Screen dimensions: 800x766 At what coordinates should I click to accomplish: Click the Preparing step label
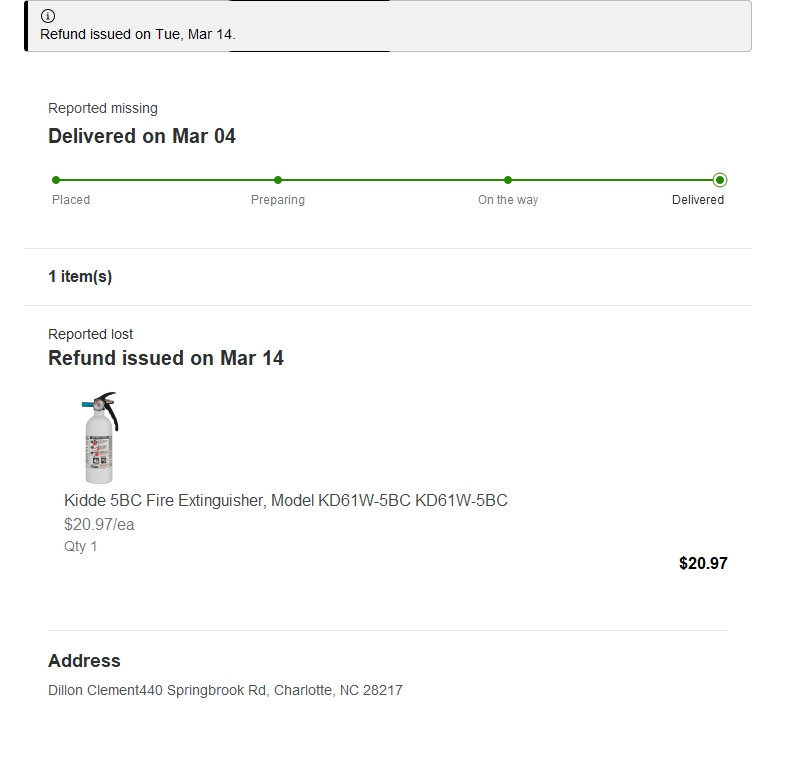click(278, 200)
